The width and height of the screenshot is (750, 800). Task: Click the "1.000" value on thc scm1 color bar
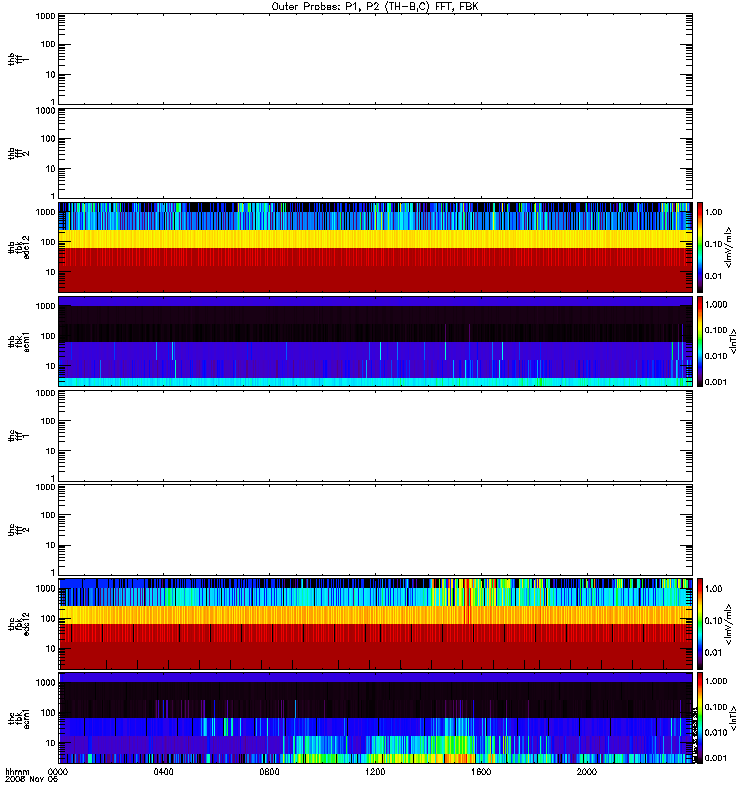click(716, 681)
